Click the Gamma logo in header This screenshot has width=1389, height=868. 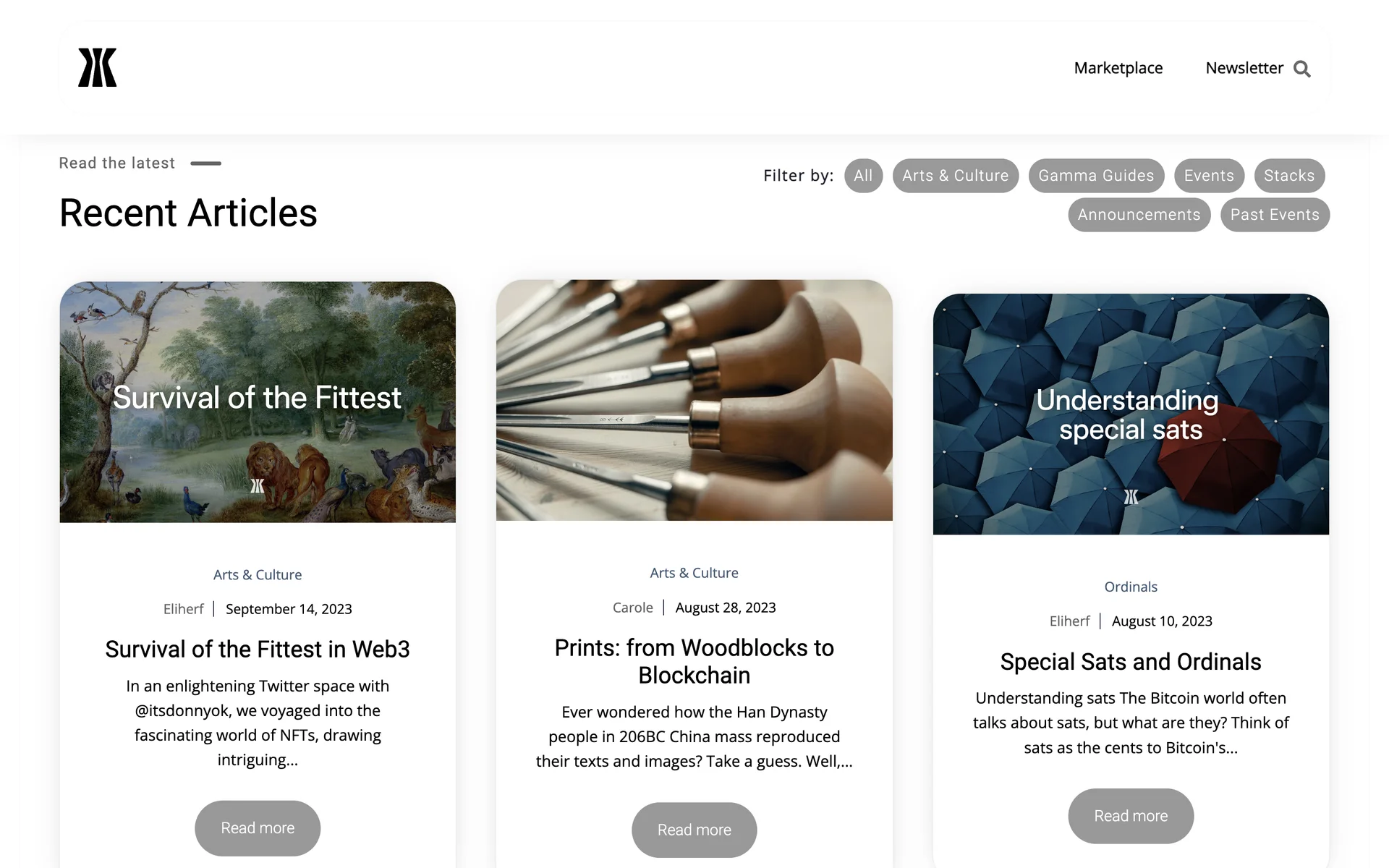coord(98,68)
